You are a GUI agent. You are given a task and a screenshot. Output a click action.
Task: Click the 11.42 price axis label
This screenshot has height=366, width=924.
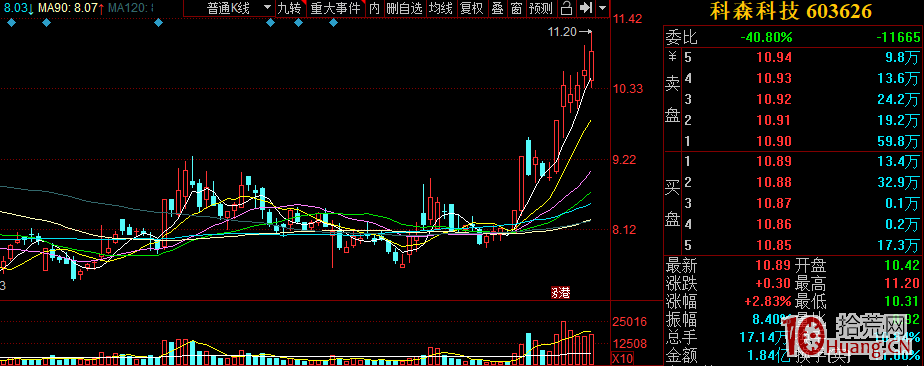tap(628, 19)
